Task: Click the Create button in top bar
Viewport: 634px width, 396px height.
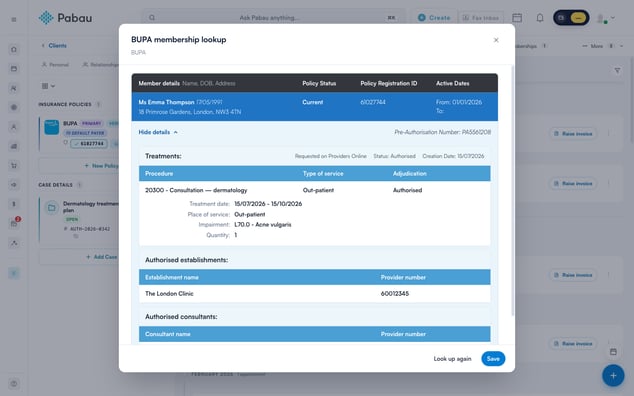Action: (x=434, y=18)
